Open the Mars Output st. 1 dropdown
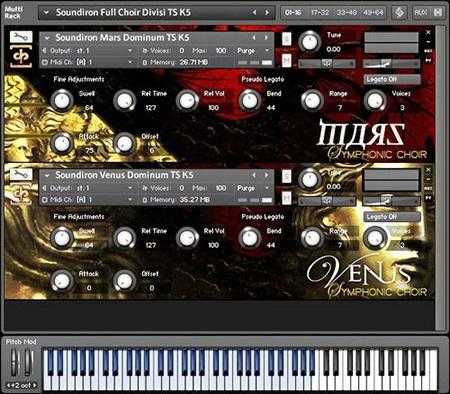 (x=87, y=51)
